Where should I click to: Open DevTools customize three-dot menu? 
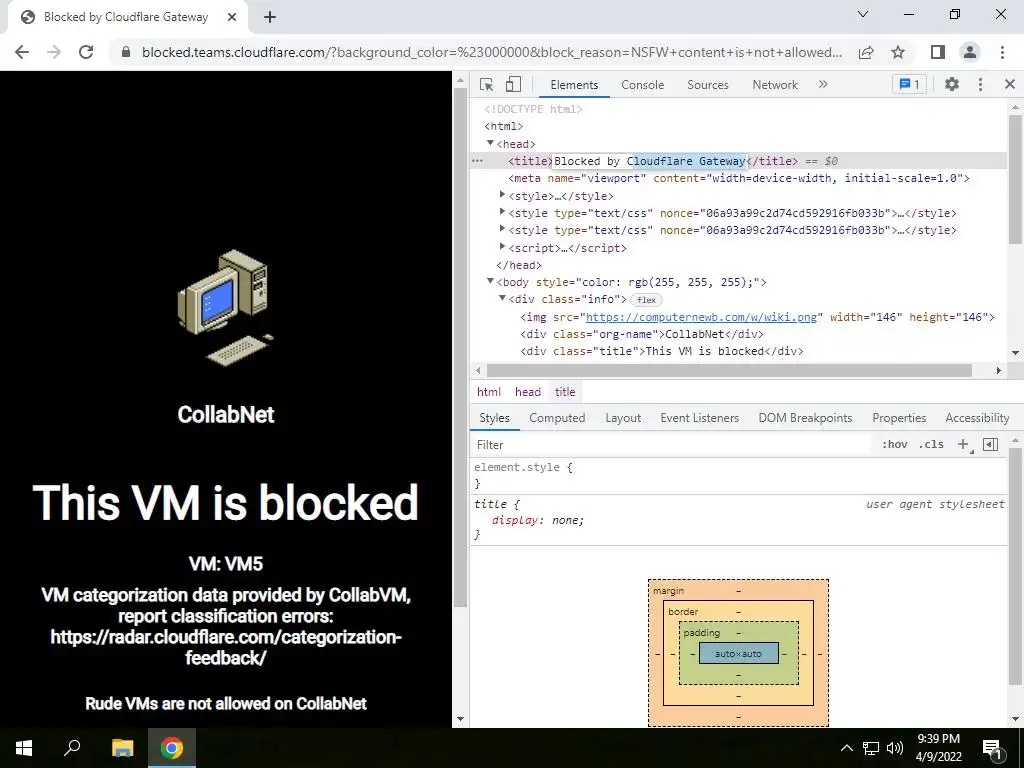pyautogui.click(x=980, y=84)
